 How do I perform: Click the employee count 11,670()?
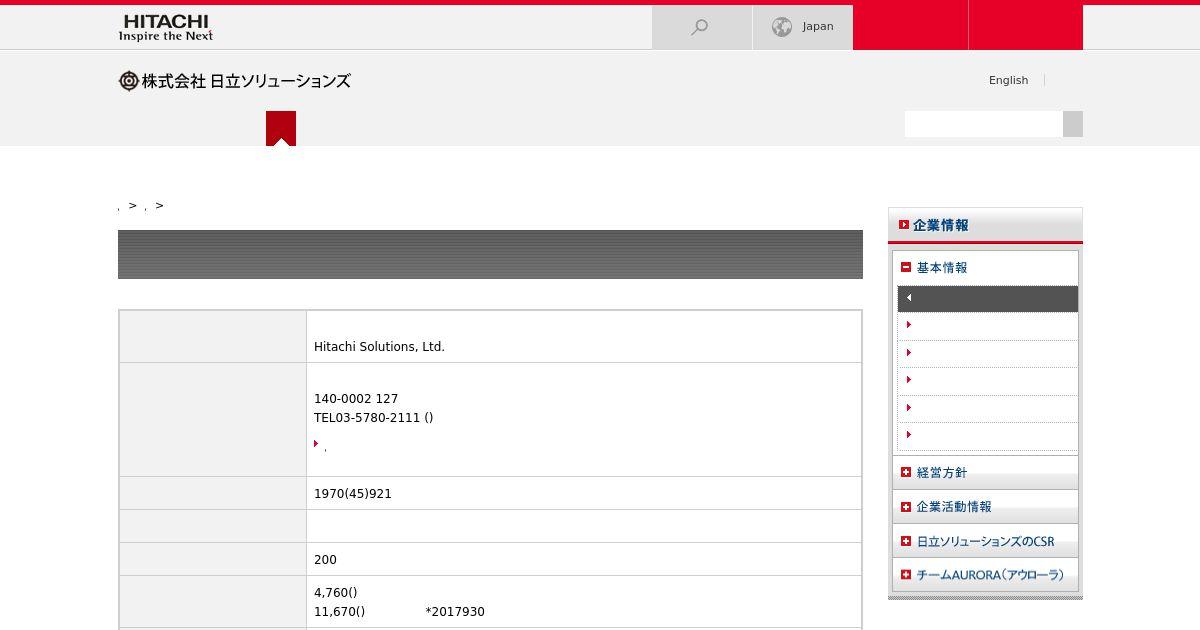tap(339, 612)
